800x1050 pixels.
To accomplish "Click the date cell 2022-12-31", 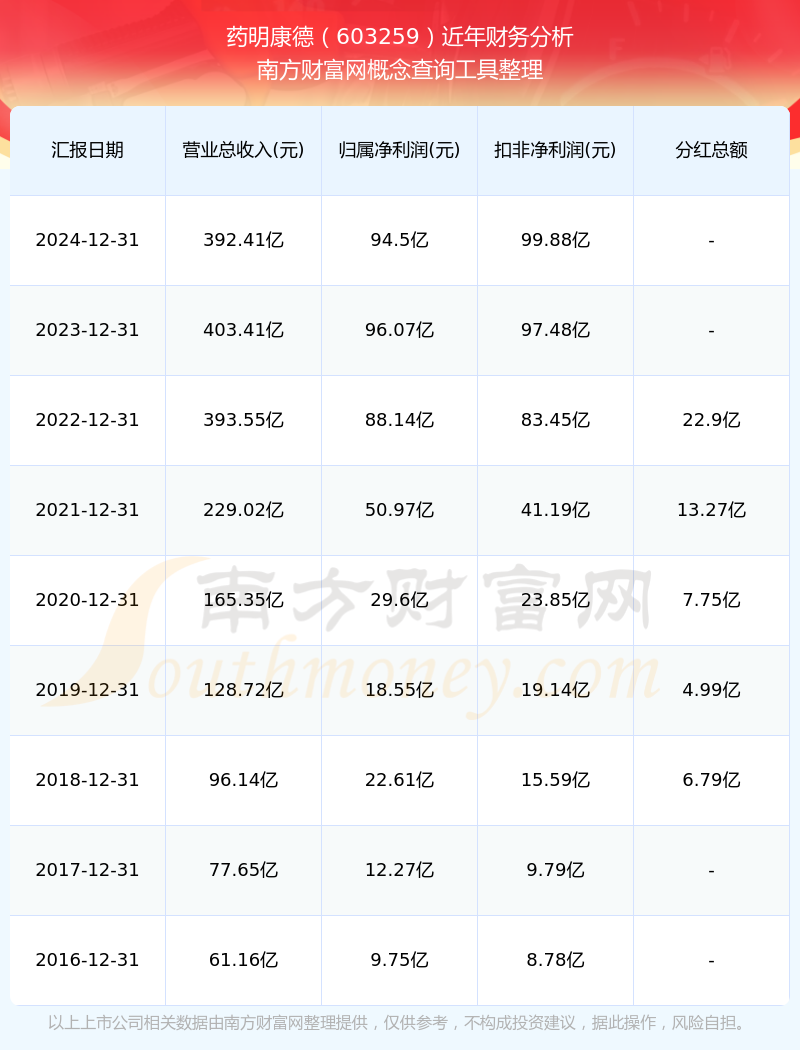I will (88, 420).
